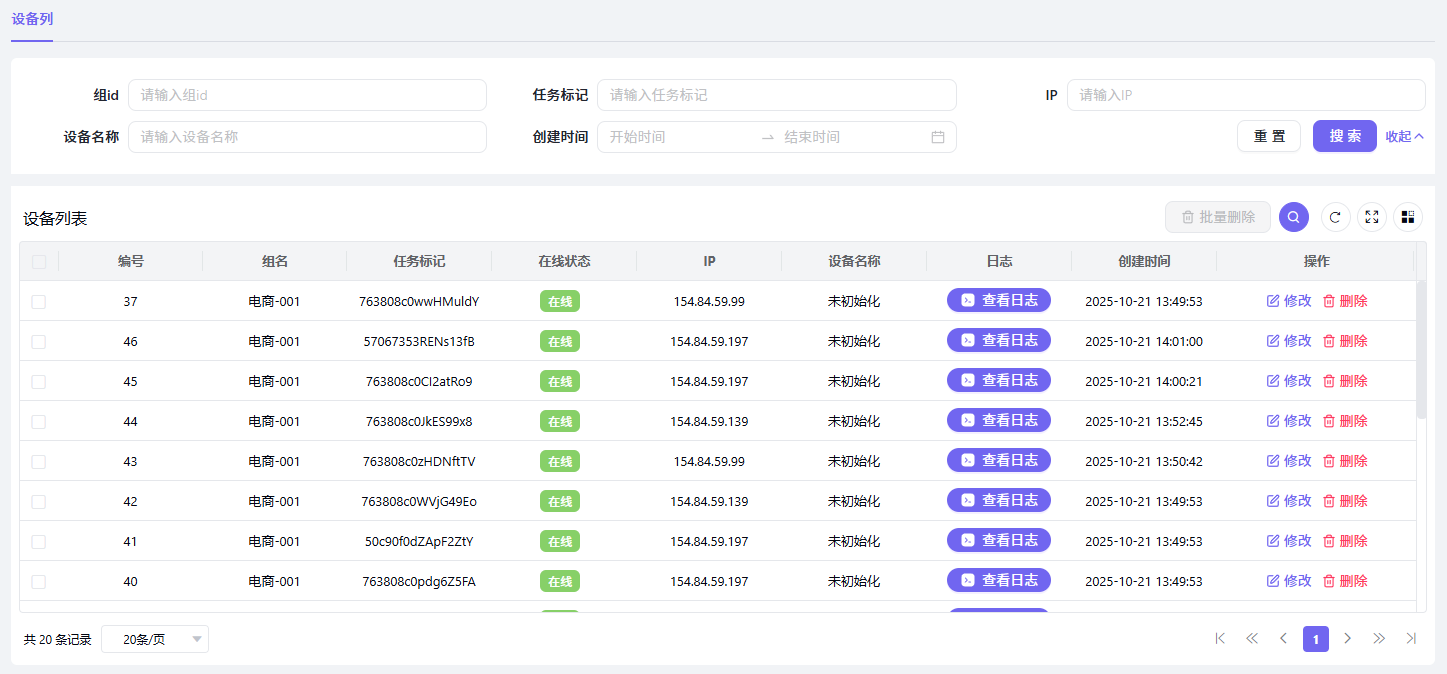Collapse the search form with 收起
The image size is (1447, 674).
click(x=1404, y=137)
